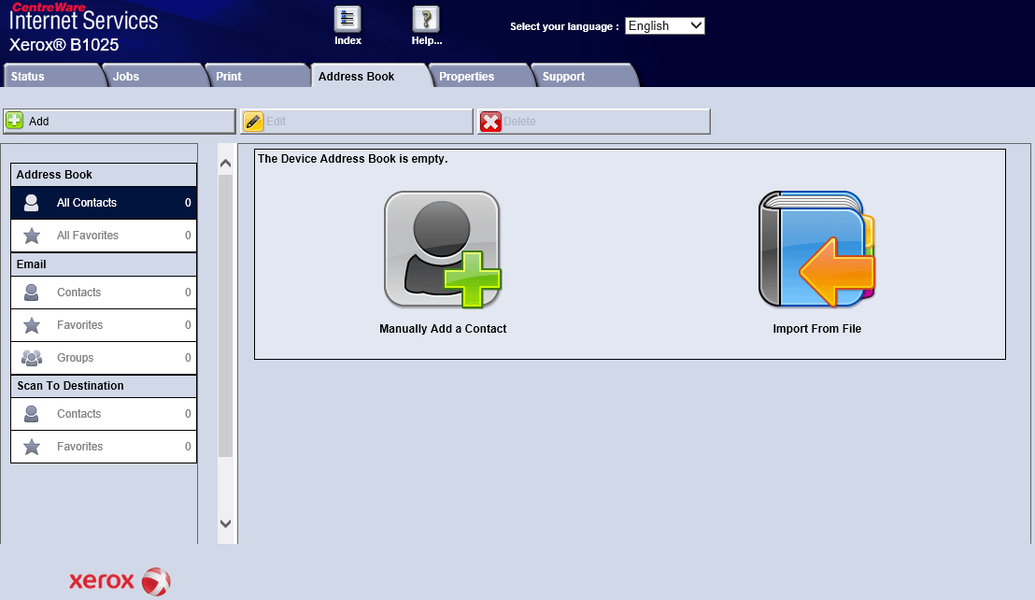The image size is (1035, 600).
Task: Select the Address Book tab
Action: pos(370,76)
